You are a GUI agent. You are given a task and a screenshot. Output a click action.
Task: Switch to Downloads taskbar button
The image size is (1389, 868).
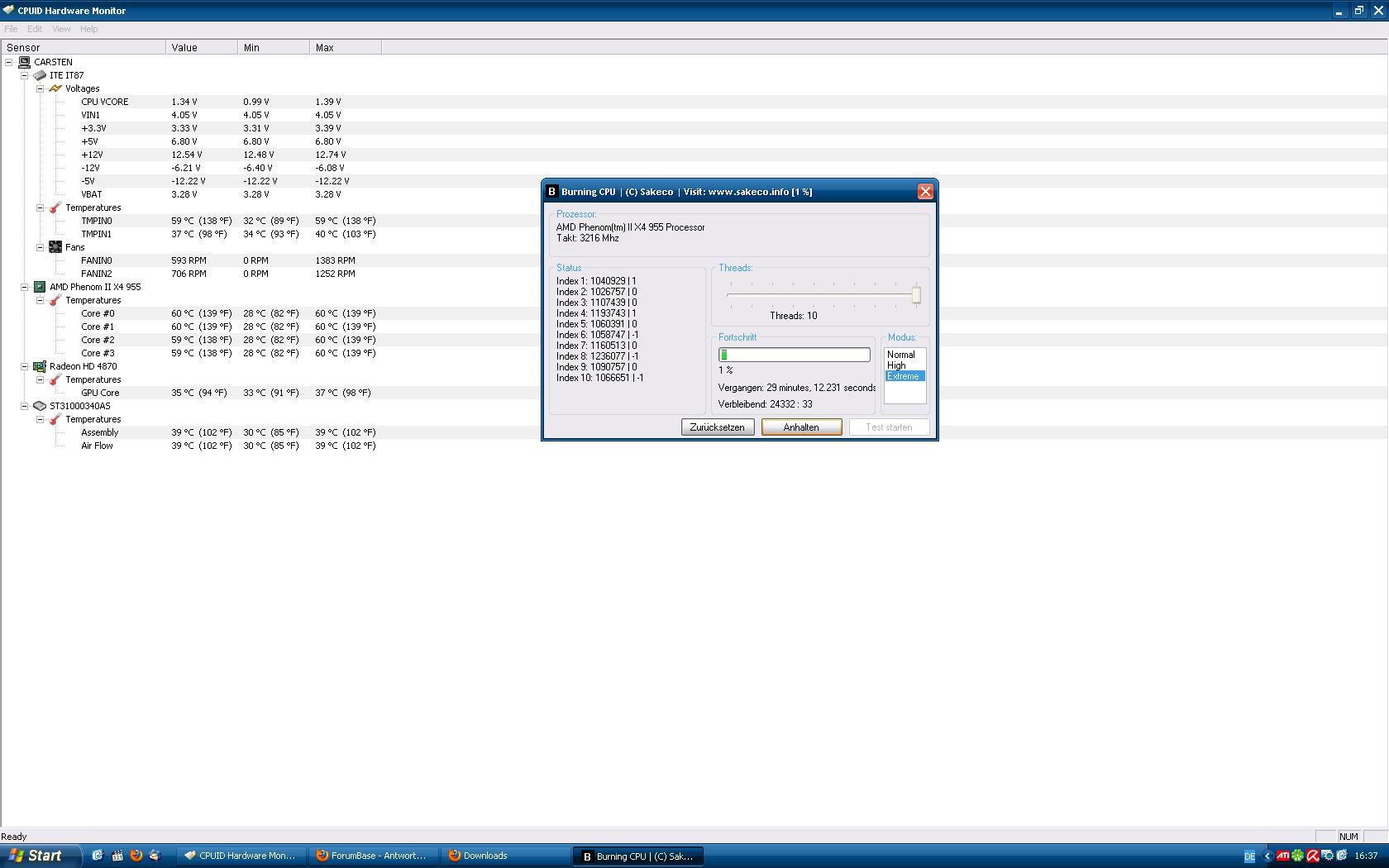(x=505, y=856)
